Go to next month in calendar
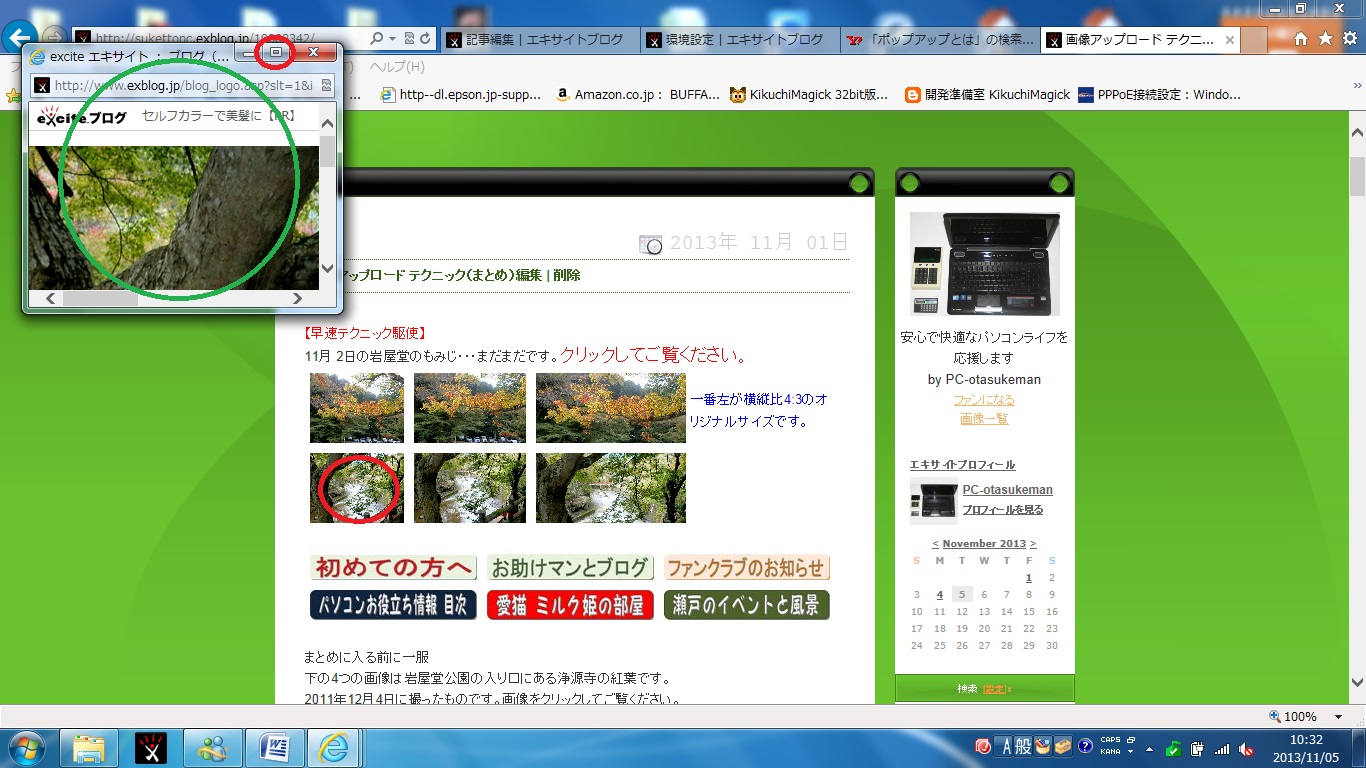This screenshot has width=1366, height=768. 1033,544
